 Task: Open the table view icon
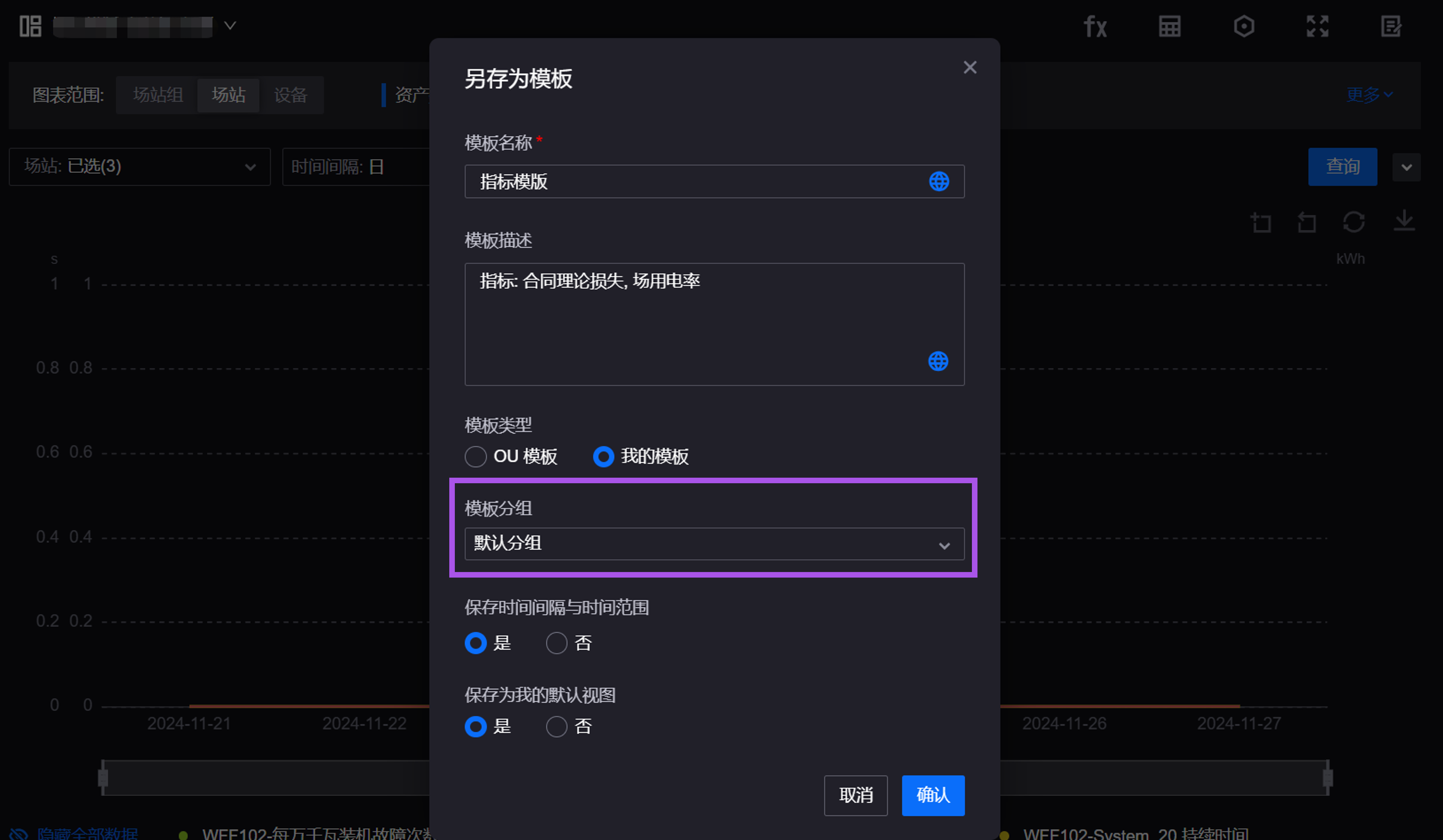[x=1169, y=26]
